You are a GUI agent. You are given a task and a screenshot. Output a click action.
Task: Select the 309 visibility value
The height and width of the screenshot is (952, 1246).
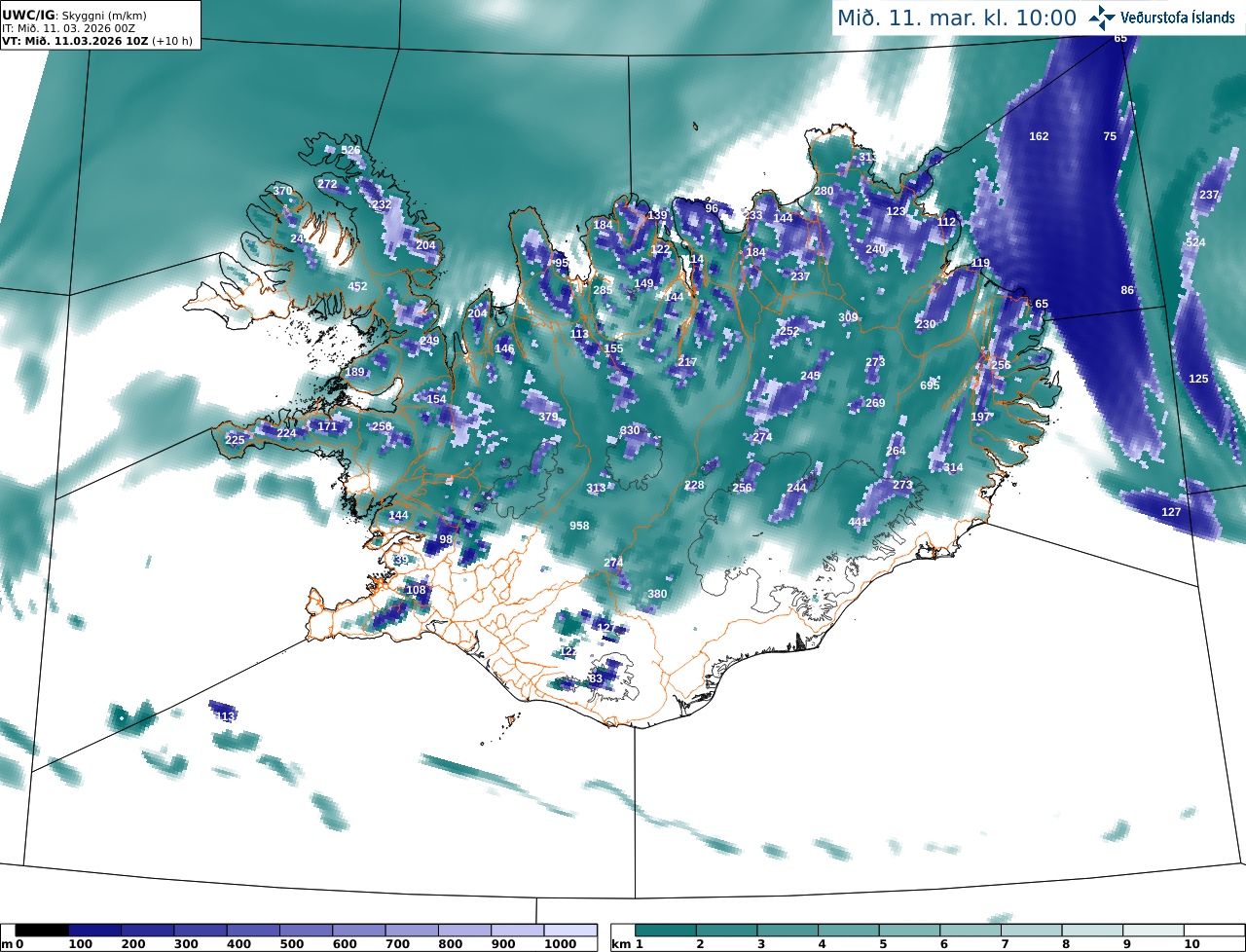[848, 317]
